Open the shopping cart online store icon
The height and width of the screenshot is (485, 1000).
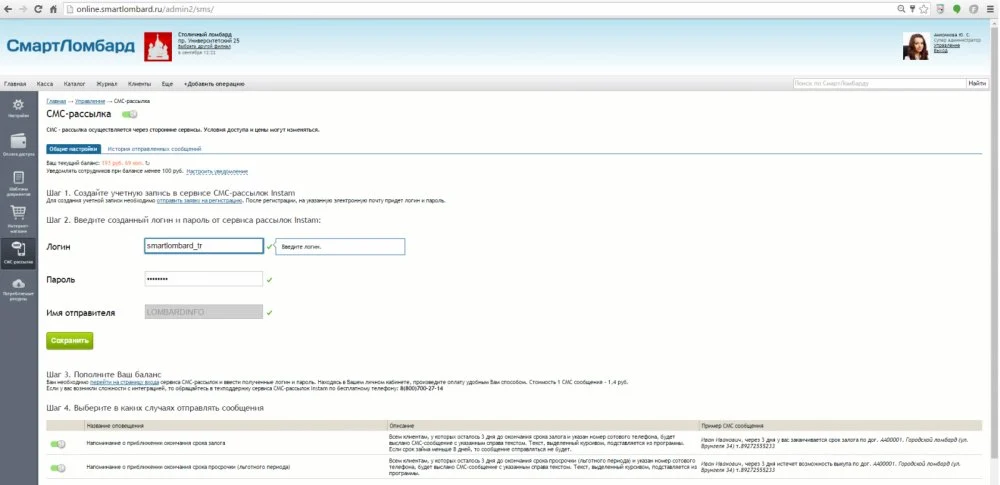click(x=18, y=218)
